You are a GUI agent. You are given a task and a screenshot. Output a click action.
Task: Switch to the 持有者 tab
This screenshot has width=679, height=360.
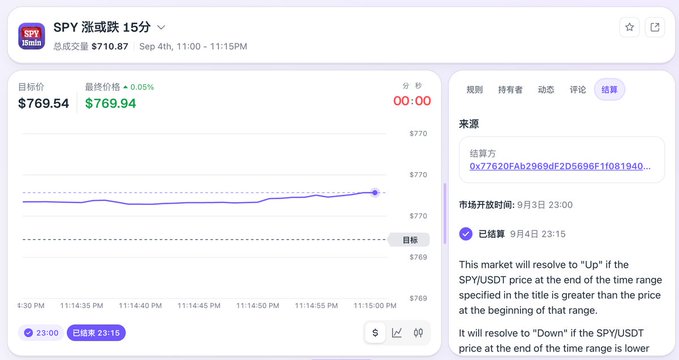[510, 90]
